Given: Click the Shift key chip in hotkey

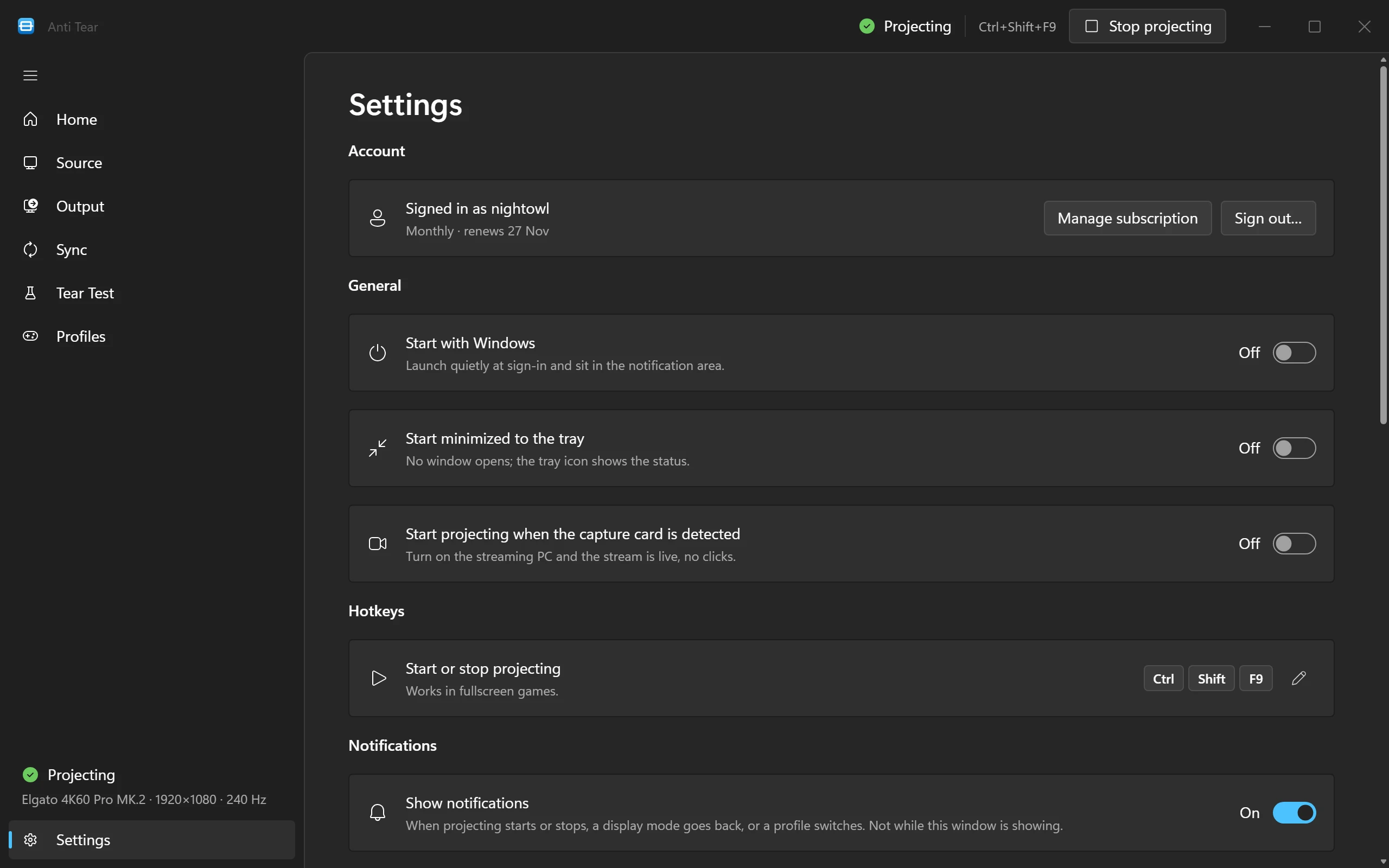Looking at the screenshot, I should [x=1211, y=679].
